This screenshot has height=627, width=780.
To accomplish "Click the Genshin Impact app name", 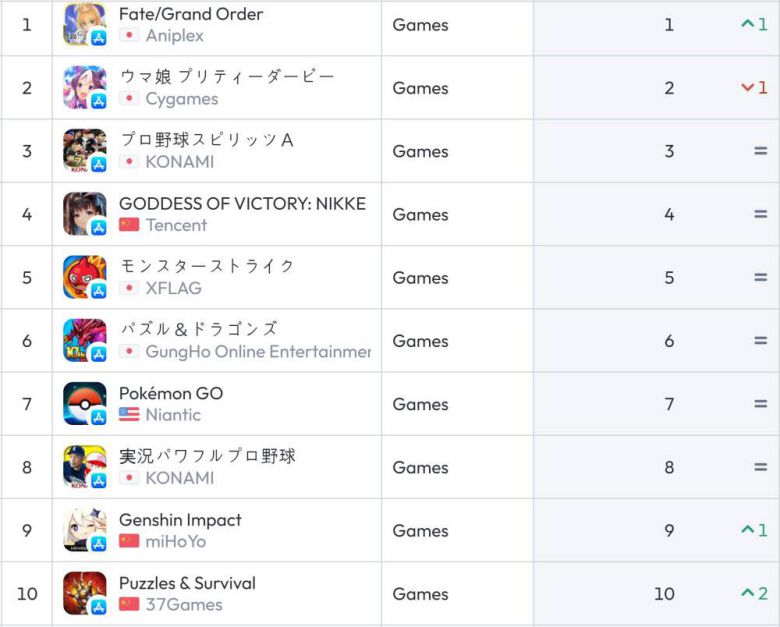I will [180, 520].
